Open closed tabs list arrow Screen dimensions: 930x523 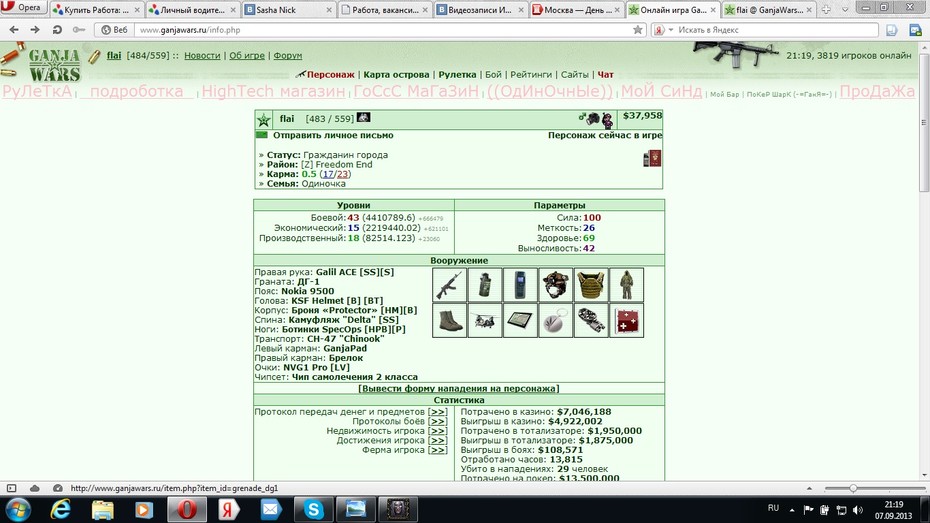(x=845, y=9)
